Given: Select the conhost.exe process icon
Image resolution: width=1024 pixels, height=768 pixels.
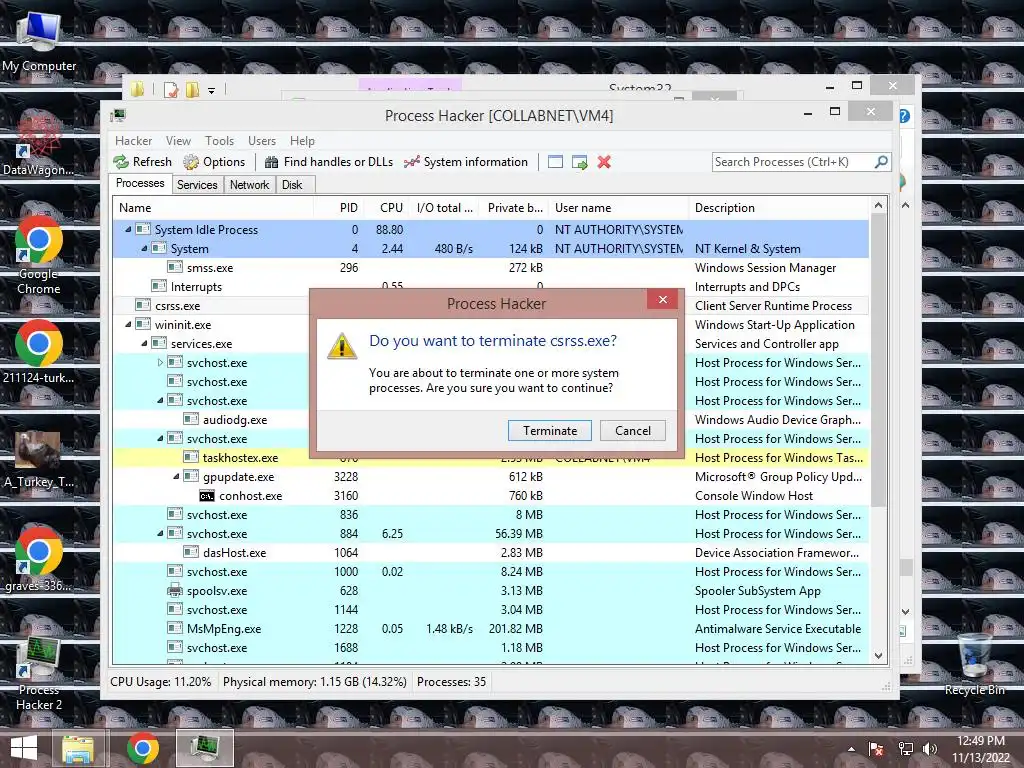Looking at the screenshot, I should (x=207, y=496).
